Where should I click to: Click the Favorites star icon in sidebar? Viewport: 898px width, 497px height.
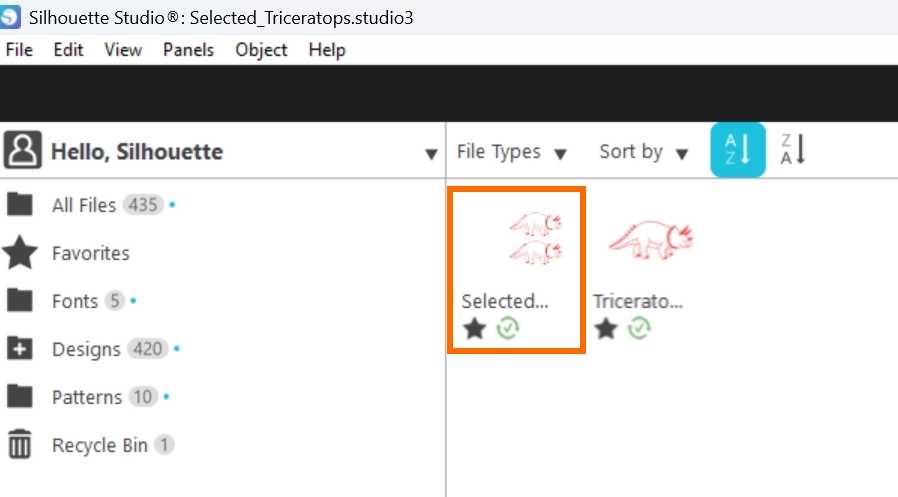pyautogui.click(x=20, y=253)
